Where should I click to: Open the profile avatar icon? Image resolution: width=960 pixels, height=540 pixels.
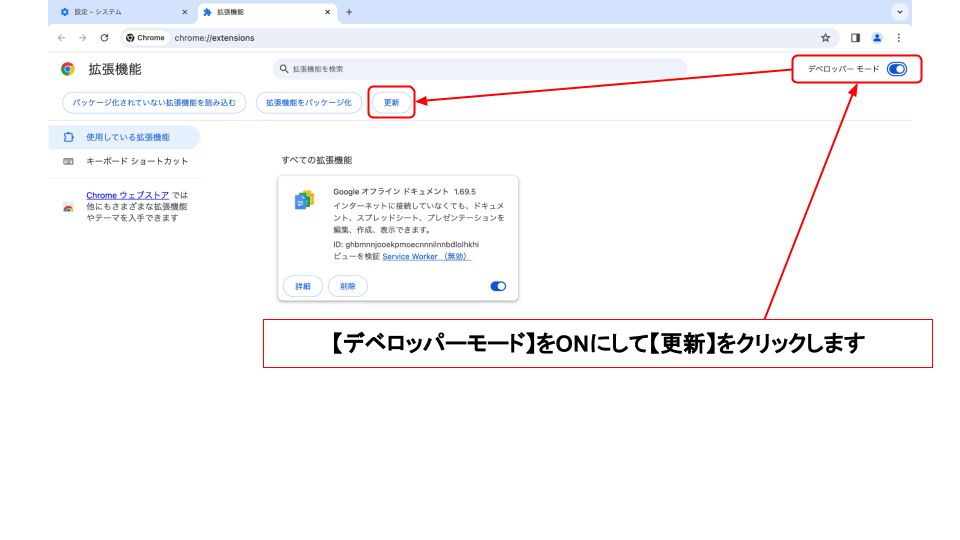click(x=877, y=38)
